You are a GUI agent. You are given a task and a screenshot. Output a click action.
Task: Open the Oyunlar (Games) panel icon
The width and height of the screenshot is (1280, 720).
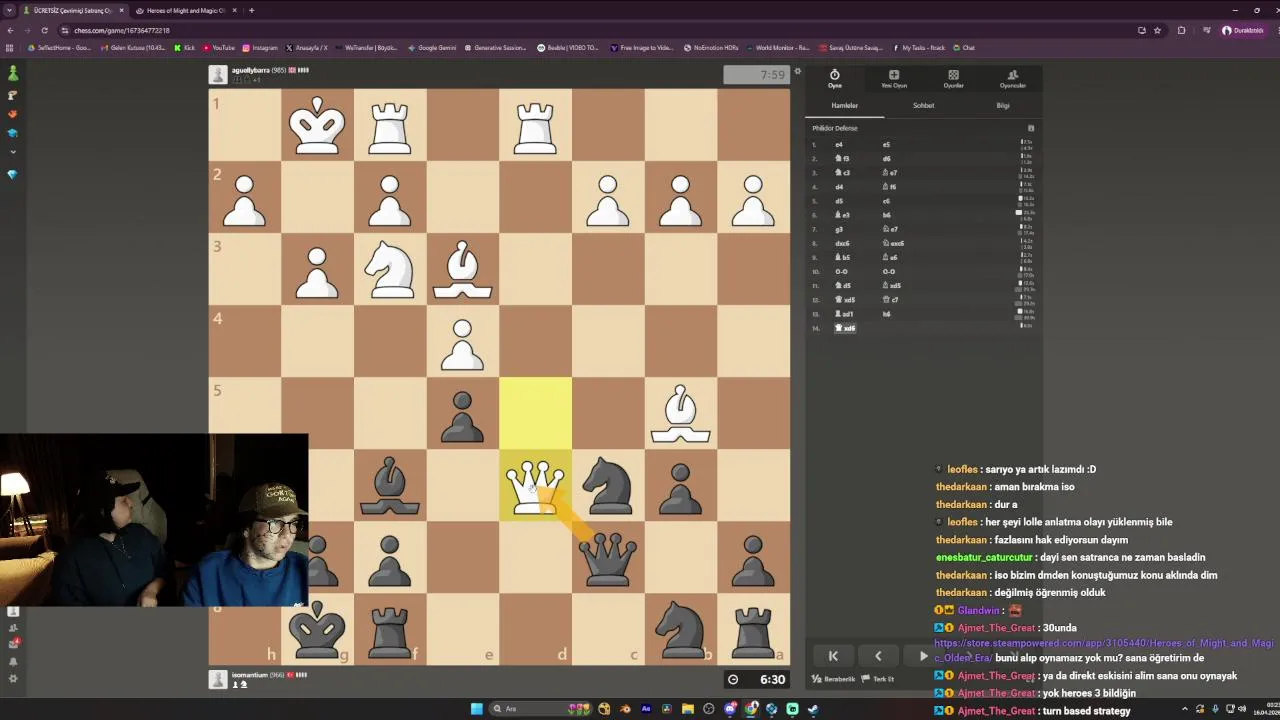coord(953,75)
